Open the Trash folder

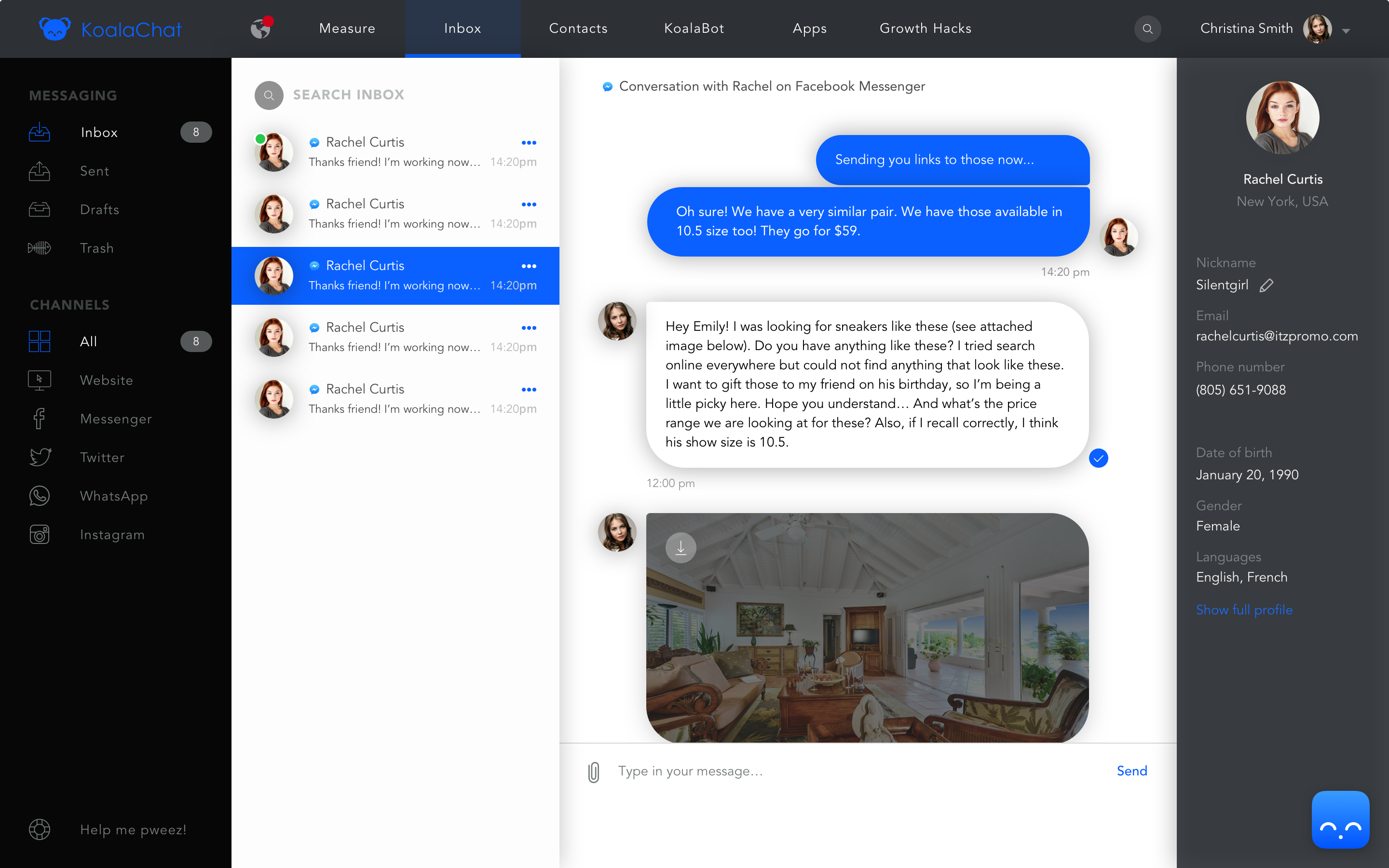pyautogui.click(x=96, y=248)
